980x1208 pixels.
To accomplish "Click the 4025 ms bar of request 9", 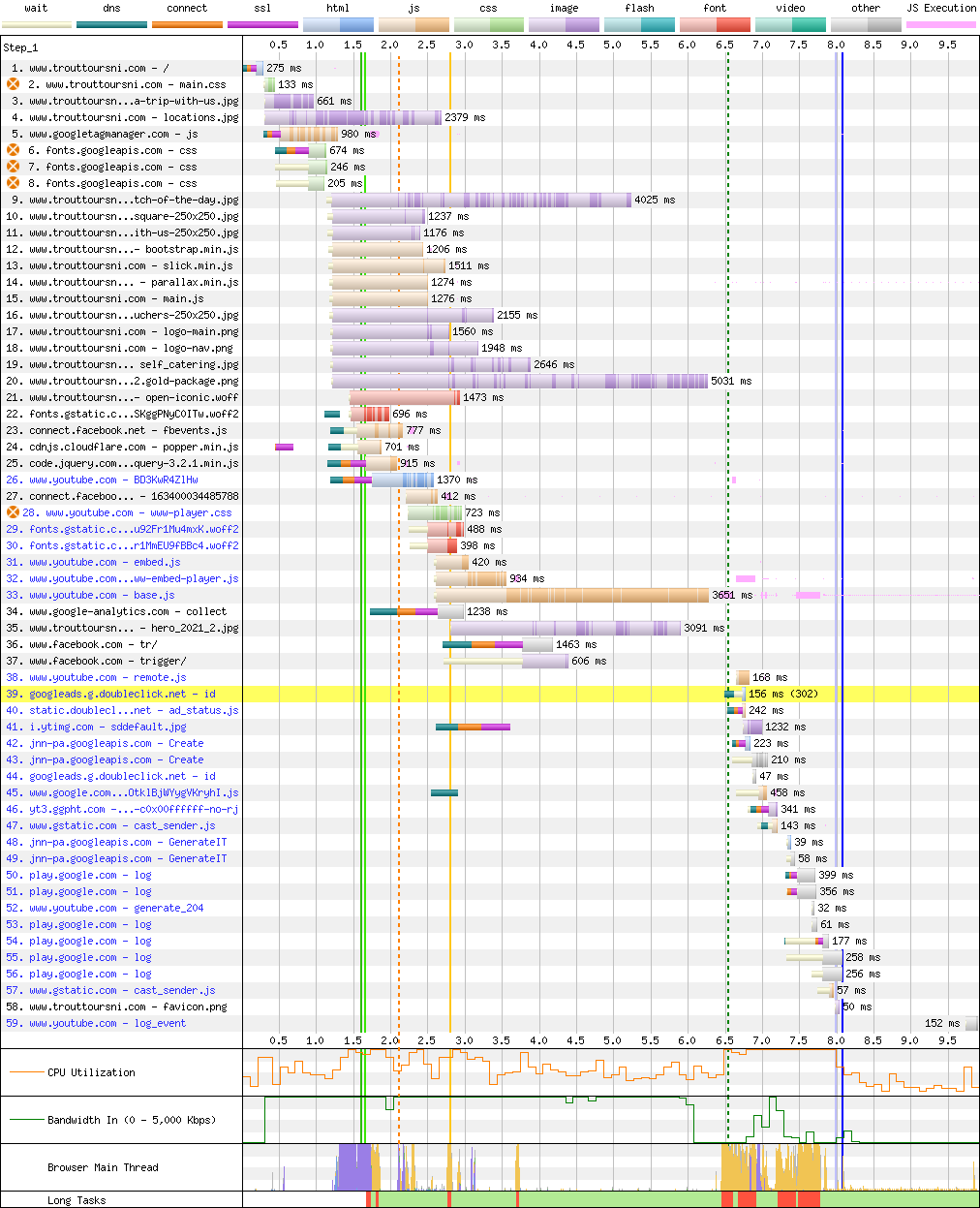I will click(481, 200).
